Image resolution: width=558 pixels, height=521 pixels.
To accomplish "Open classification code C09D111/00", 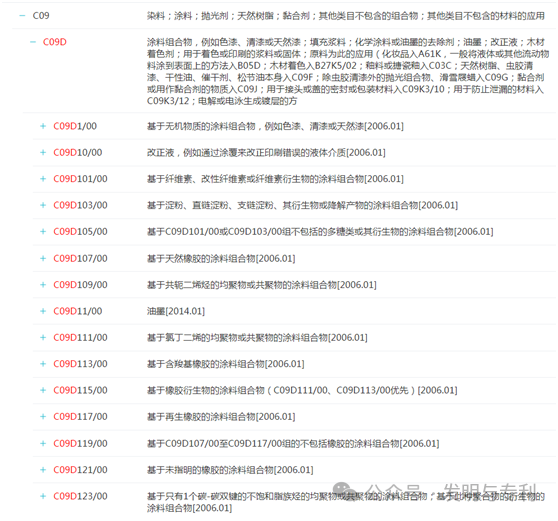I will (80, 337).
